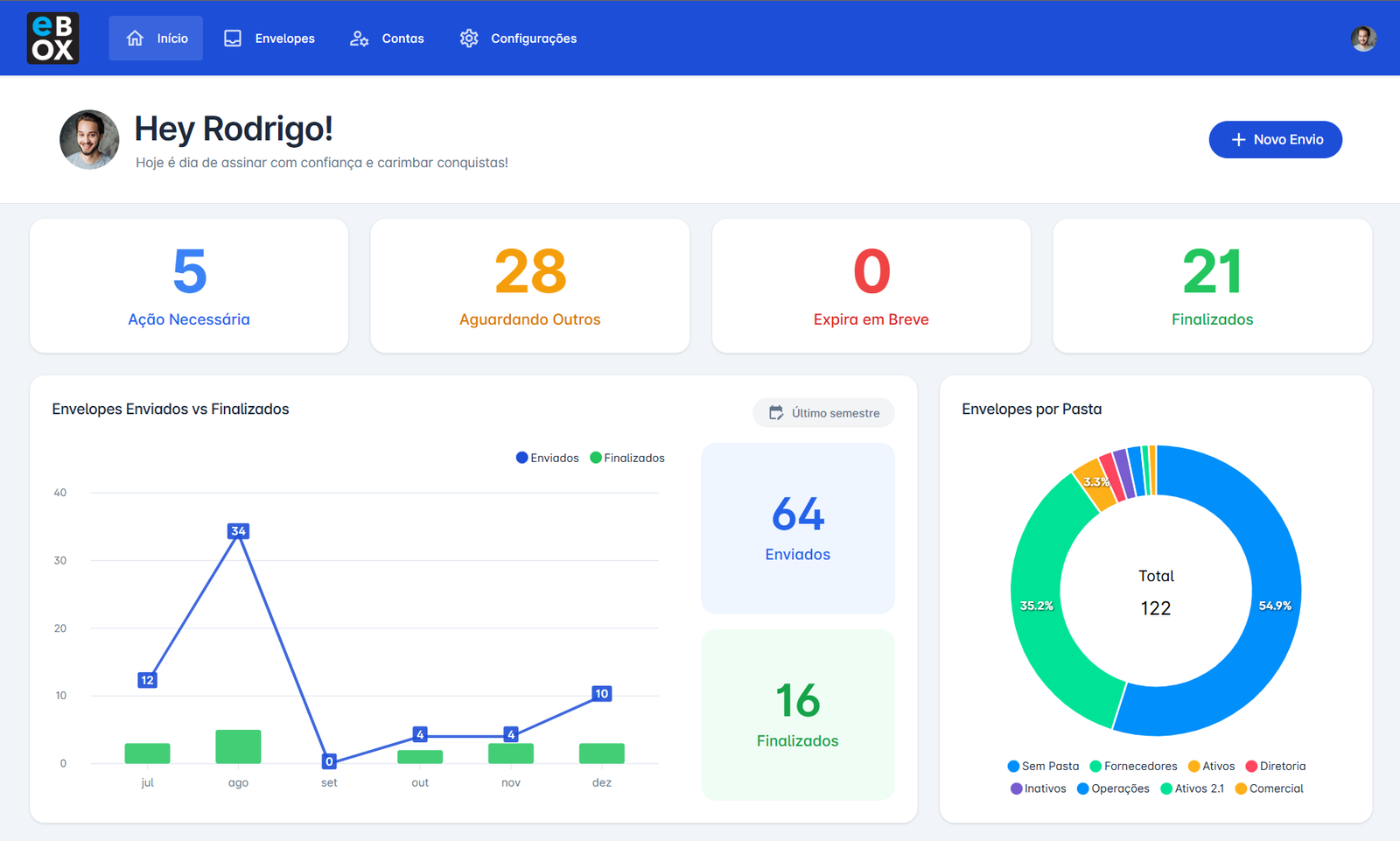
Task: Open the Envelopes menu item
Action: pyautogui.click(x=284, y=39)
